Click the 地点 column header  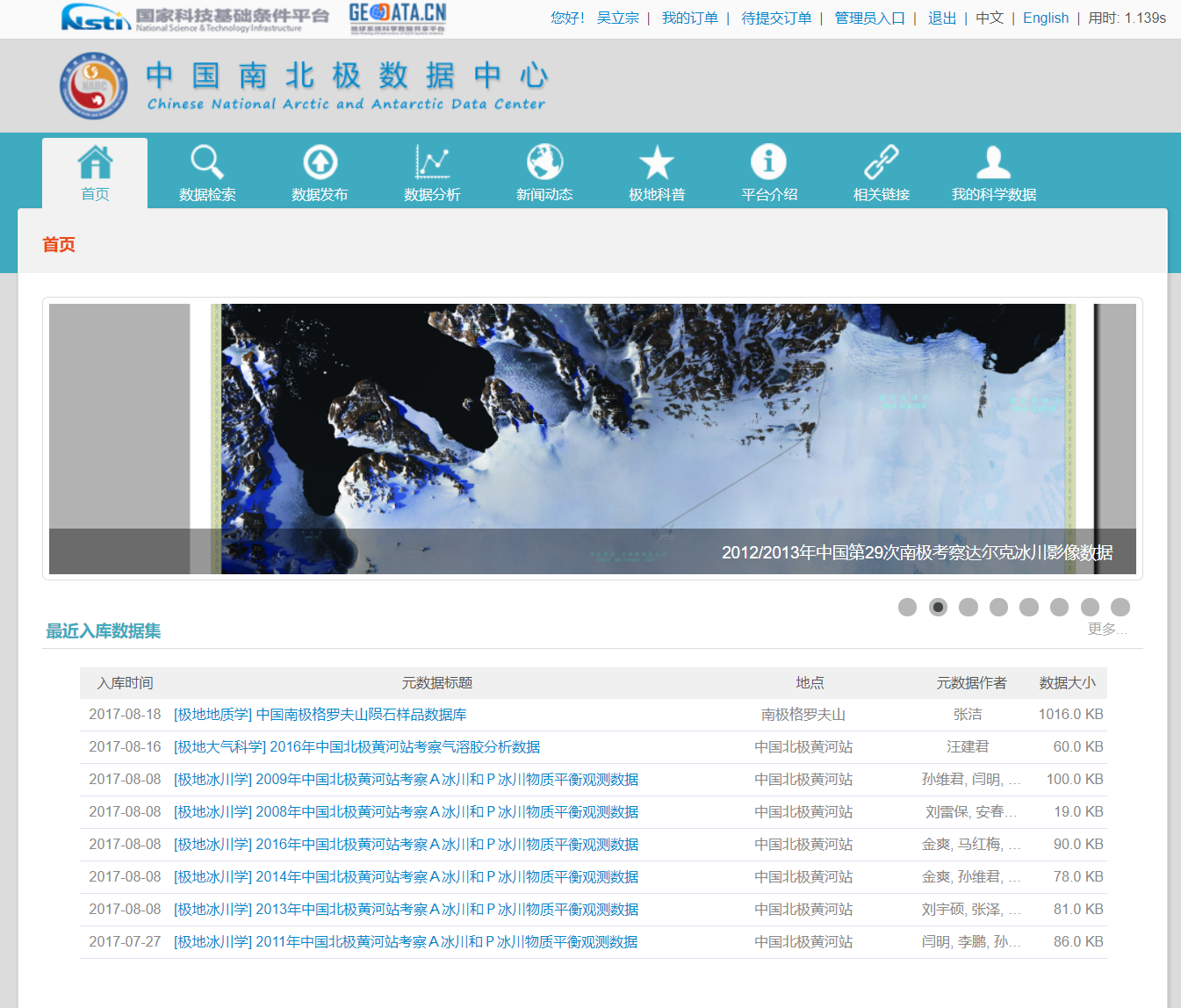pyautogui.click(x=810, y=683)
